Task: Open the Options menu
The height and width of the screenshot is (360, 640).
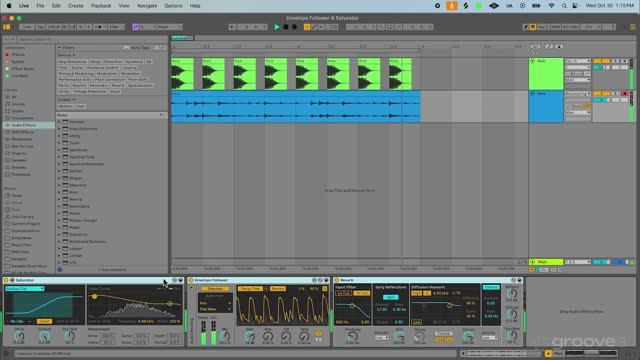Action: (x=173, y=6)
